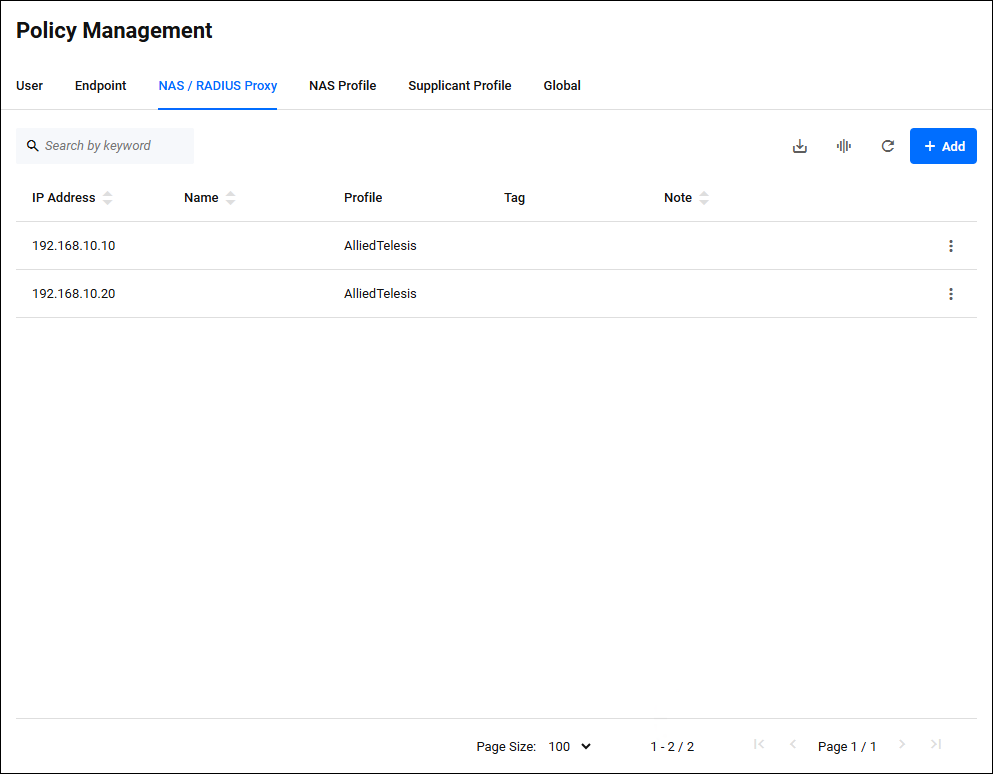The image size is (993, 774).
Task: Click the waveform icon in the toolbar
Action: coord(844,146)
